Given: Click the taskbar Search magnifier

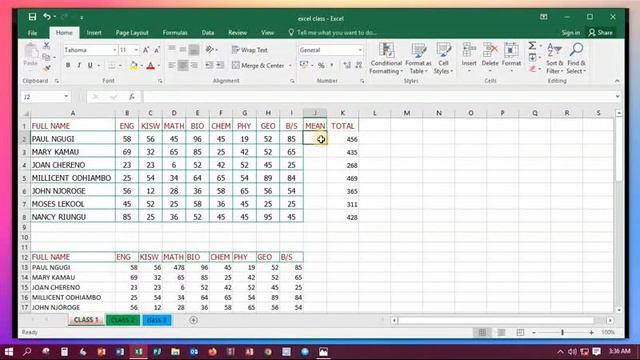Looking at the screenshot, I should (x=27, y=352).
